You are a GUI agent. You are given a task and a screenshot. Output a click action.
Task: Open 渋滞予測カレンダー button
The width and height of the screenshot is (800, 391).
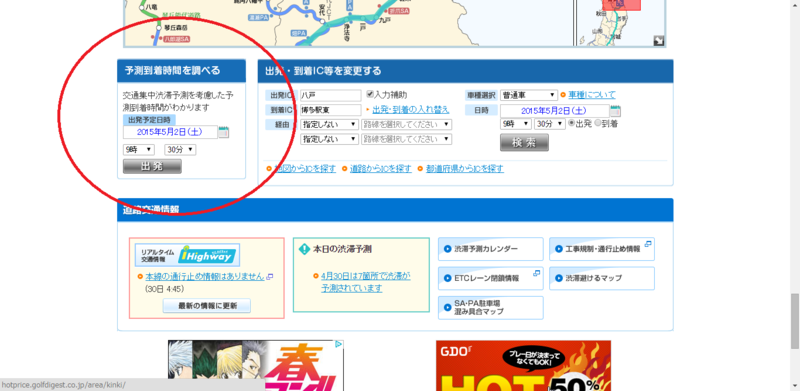pos(490,249)
